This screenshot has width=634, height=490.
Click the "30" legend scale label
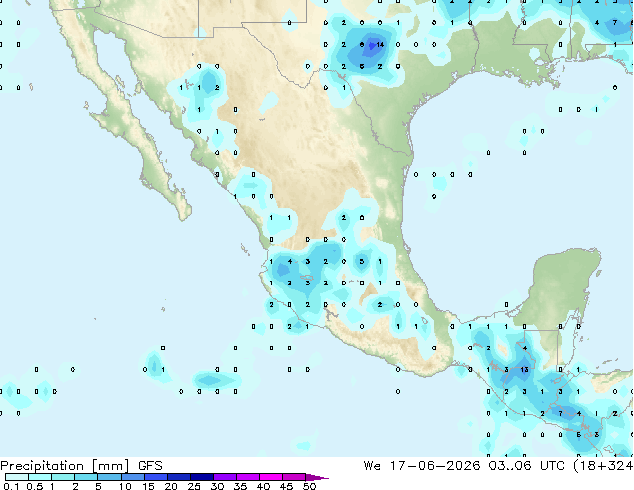tap(218, 486)
